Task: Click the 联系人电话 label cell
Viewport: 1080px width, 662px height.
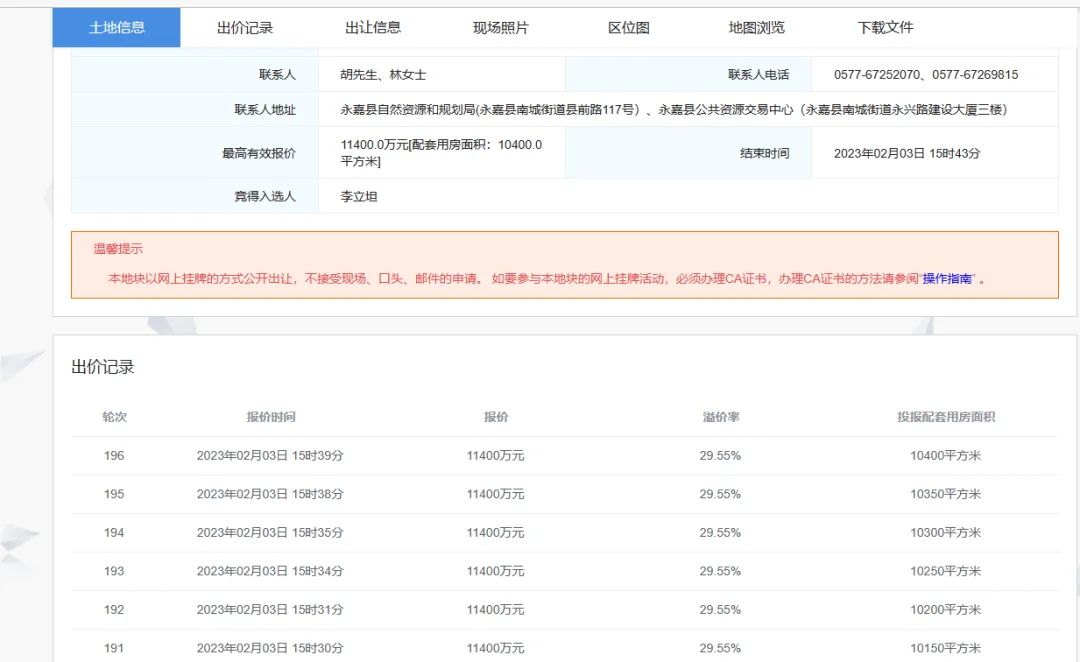Action: 688,74
